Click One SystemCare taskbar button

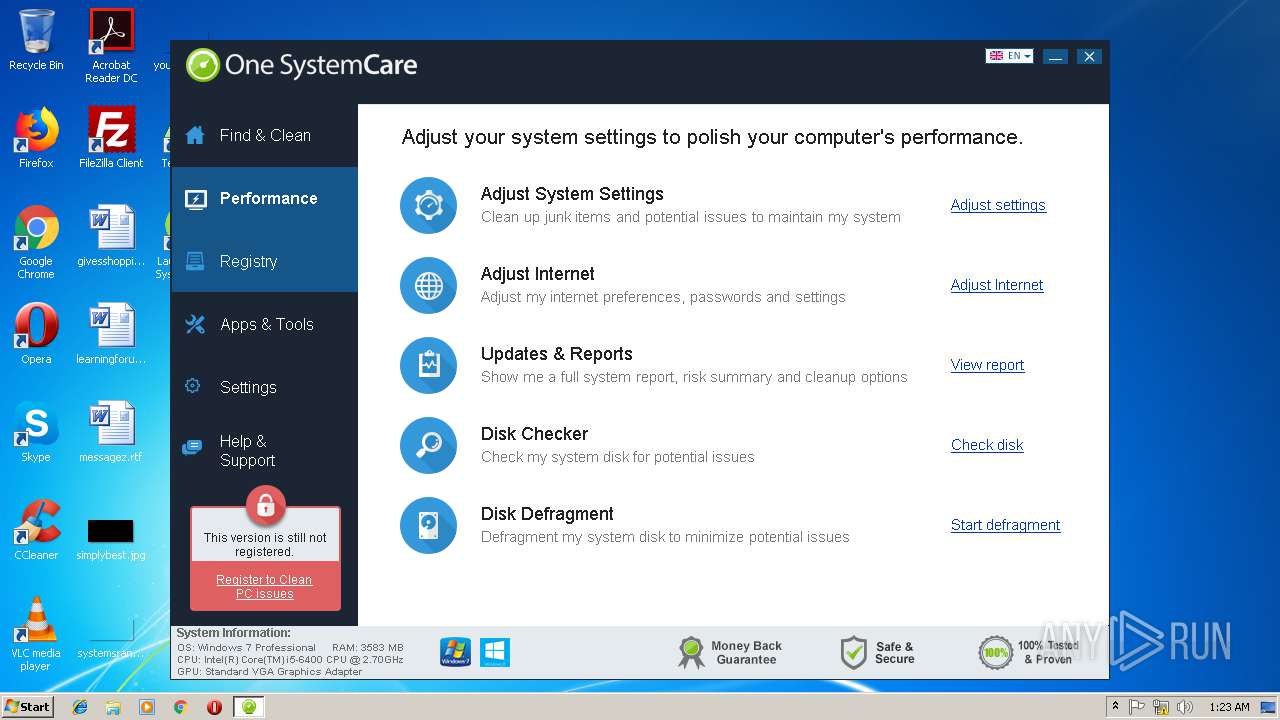pyautogui.click(x=249, y=706)
